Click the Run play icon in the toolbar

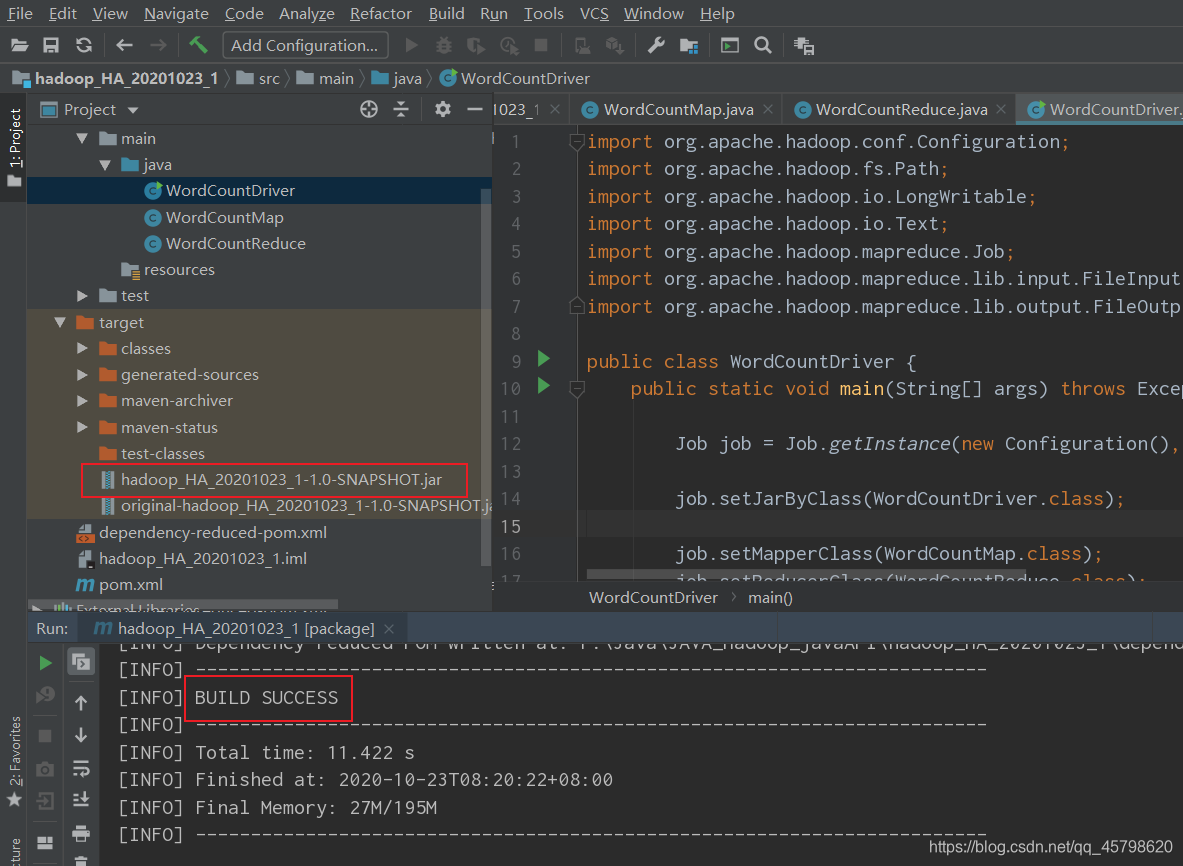(x=411, y=46)
